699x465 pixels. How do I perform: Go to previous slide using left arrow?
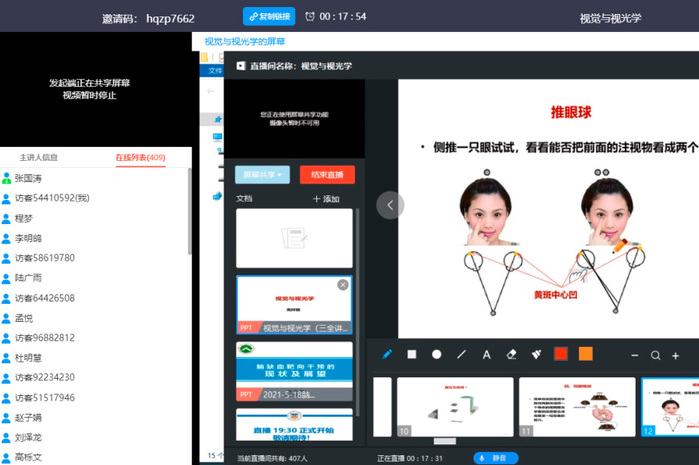coord(389,205)
